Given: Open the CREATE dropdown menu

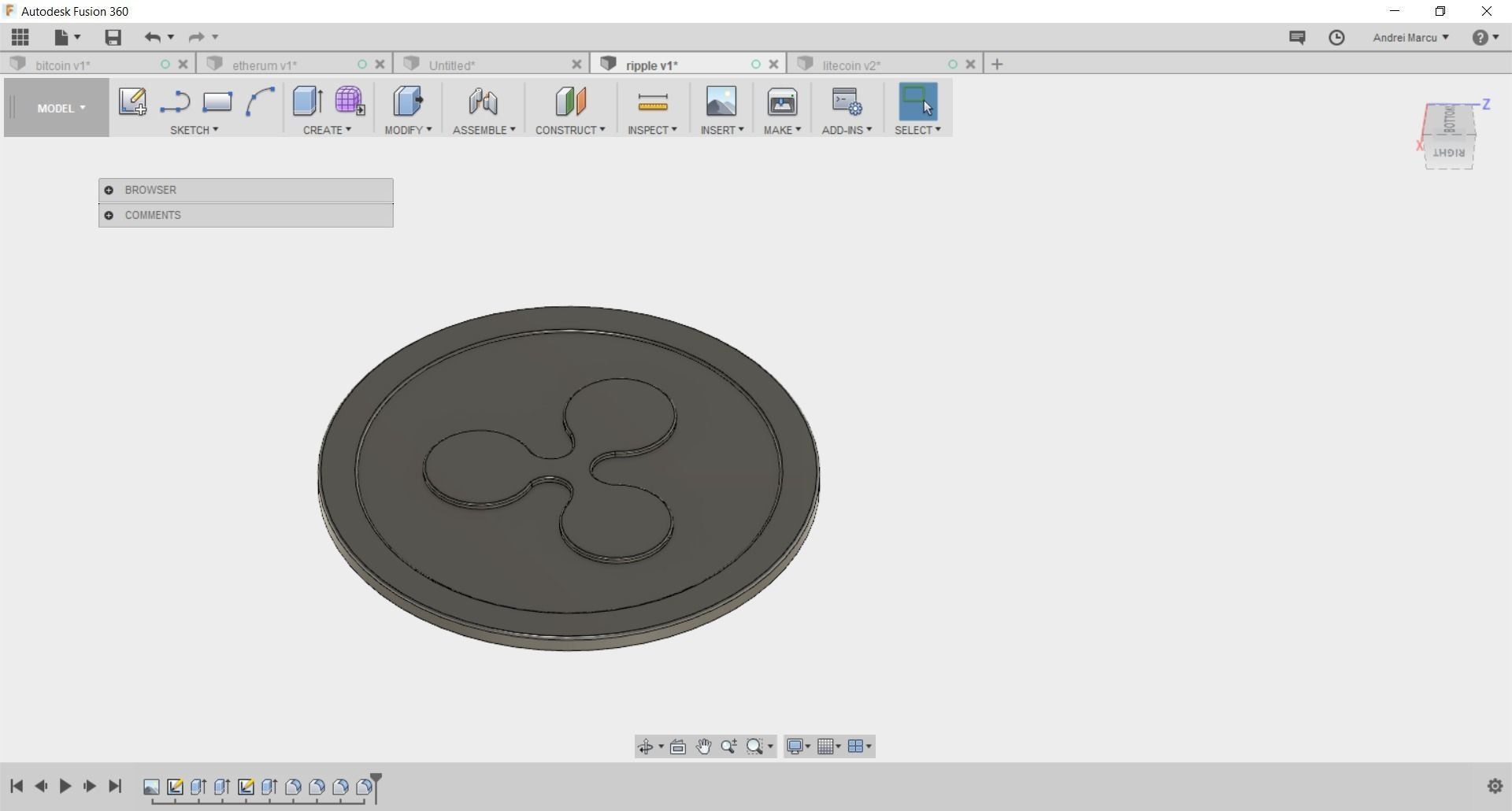Looking at the screenshot, I should pyautogui.click(x=327, y=130).
